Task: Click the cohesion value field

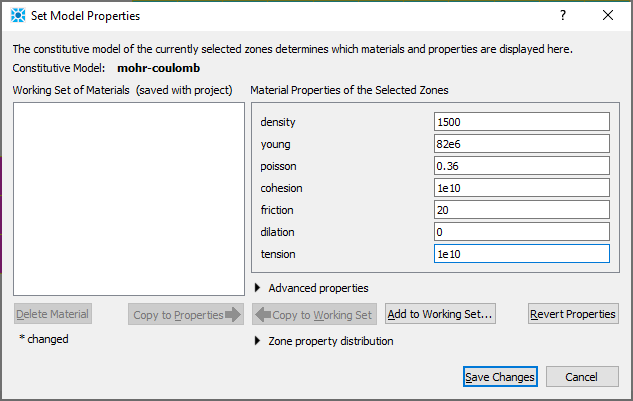Action: tap(521, 188)
